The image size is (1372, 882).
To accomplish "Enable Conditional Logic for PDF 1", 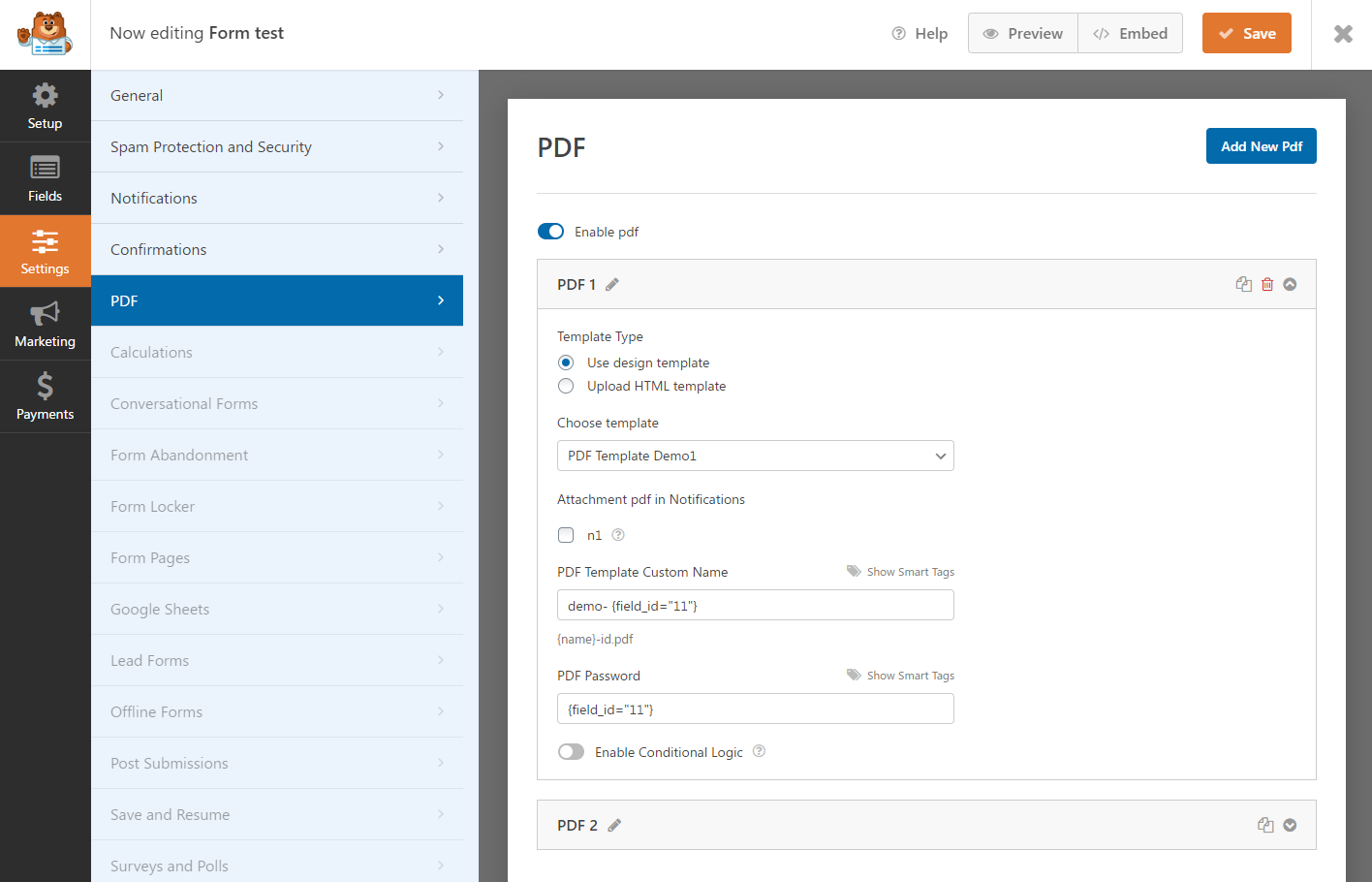I will (571, 751).
